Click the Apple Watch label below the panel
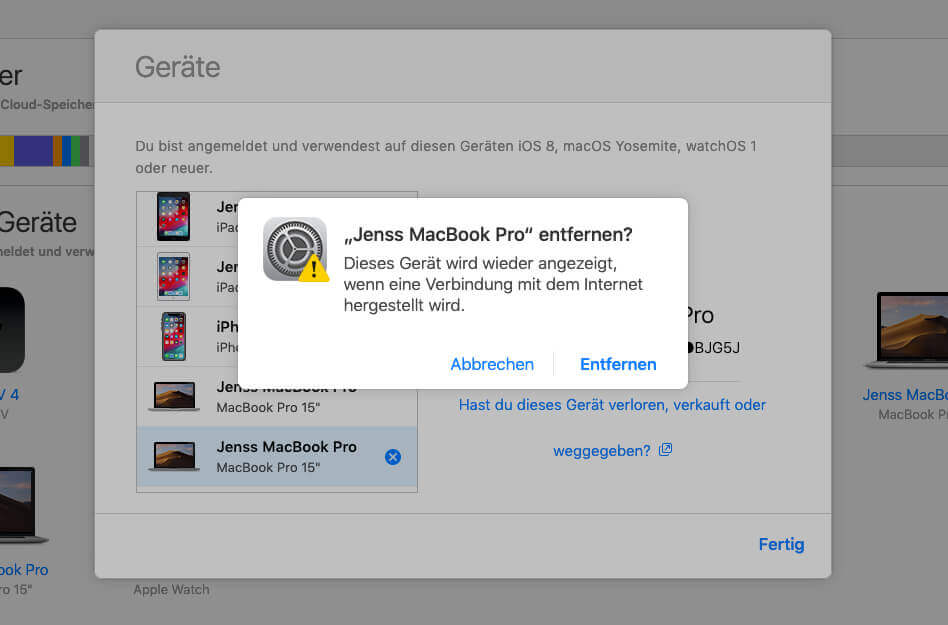 click(x=171, y=590)
